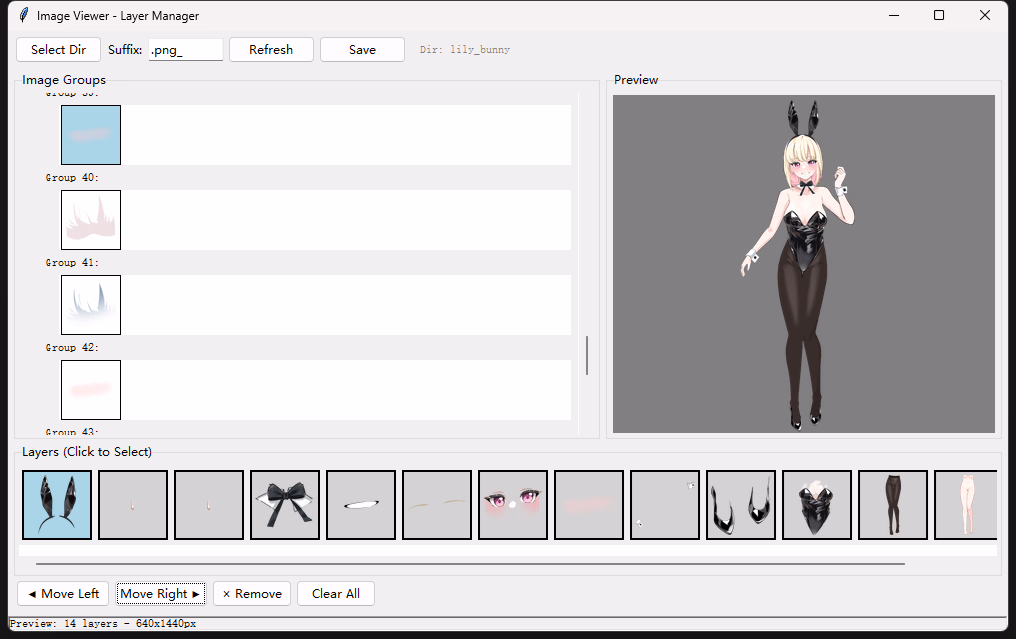
Task: Select the black gloves layer thumbnail
Action: point(741,505)
